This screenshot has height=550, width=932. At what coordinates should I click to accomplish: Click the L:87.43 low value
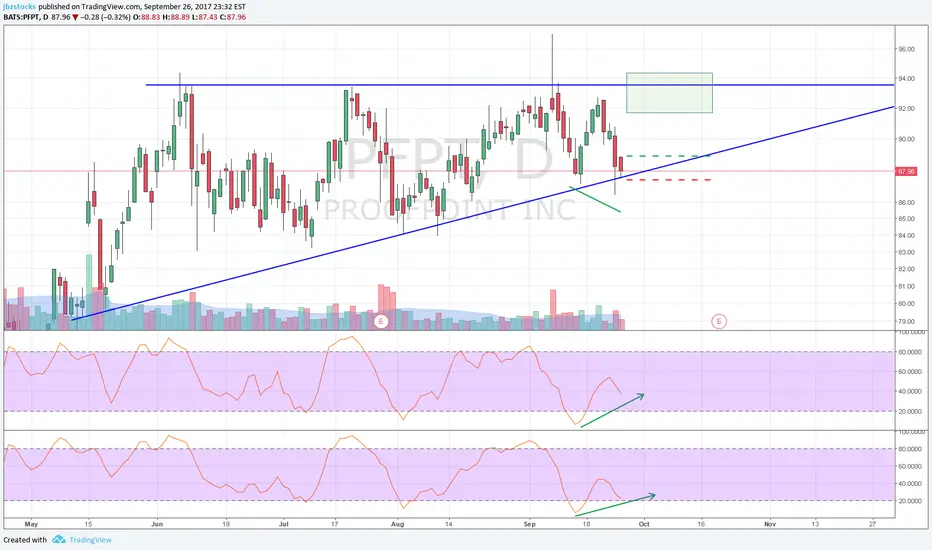(x=204, y=17)
